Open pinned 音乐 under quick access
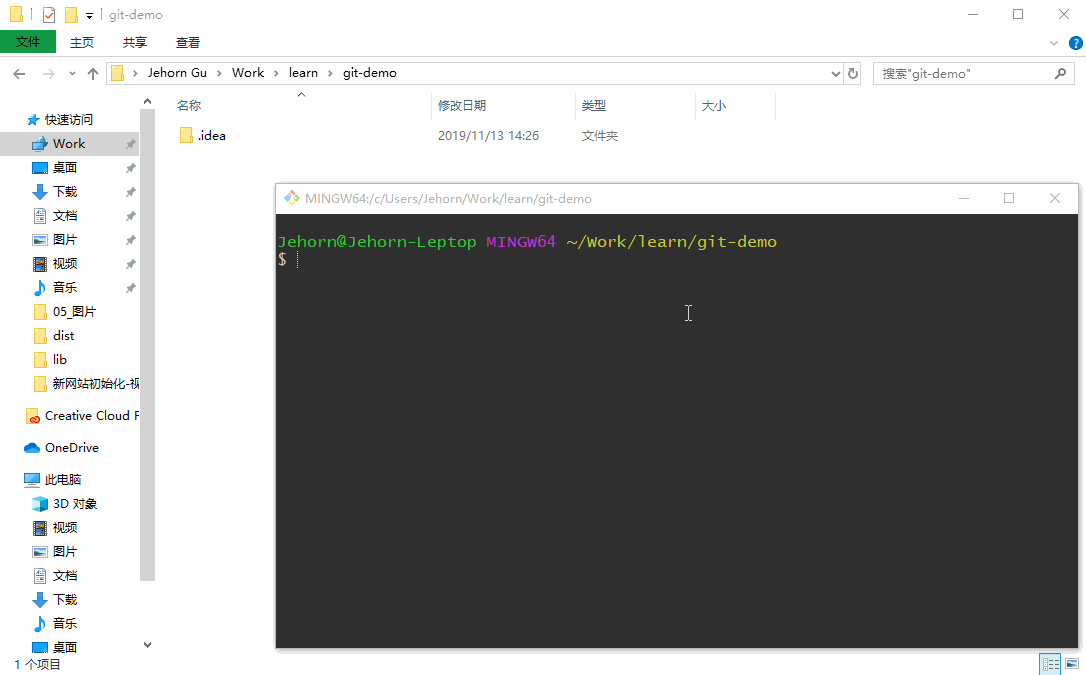This screenshot has height=675, width=1086. point(64,287)
